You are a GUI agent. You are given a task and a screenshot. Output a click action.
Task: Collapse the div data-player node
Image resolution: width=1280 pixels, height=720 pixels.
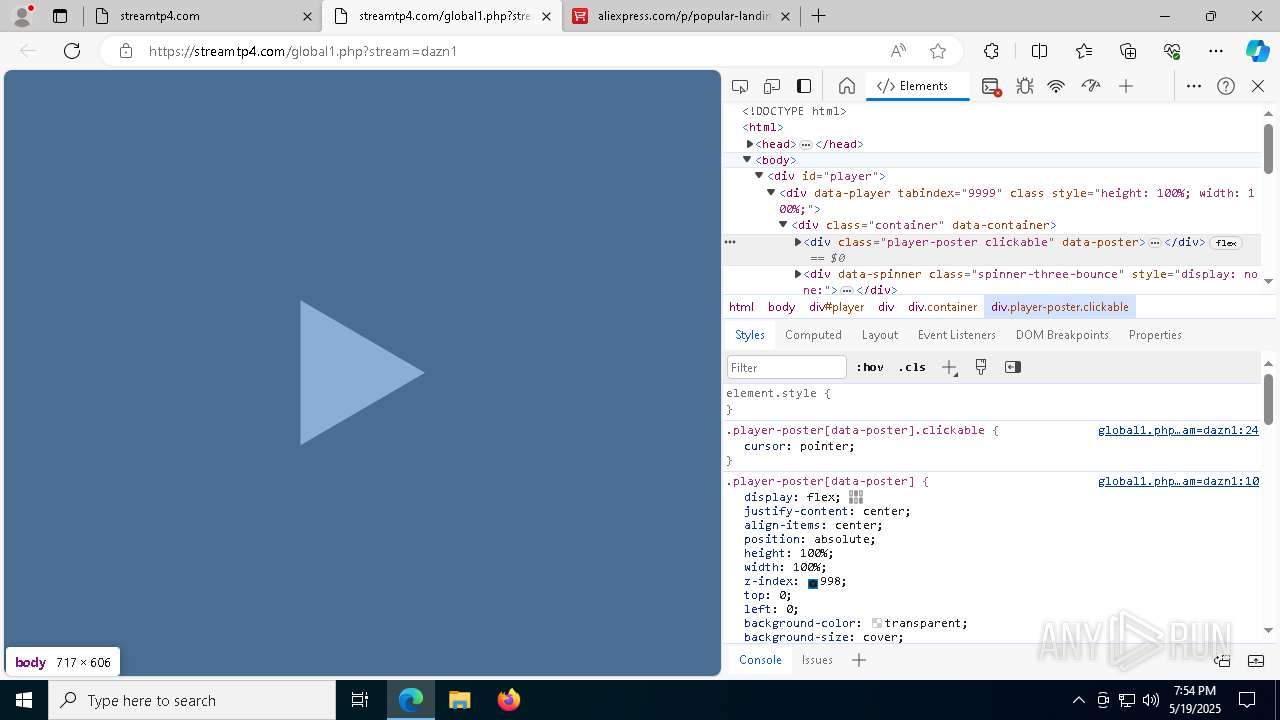coord(771,192)
